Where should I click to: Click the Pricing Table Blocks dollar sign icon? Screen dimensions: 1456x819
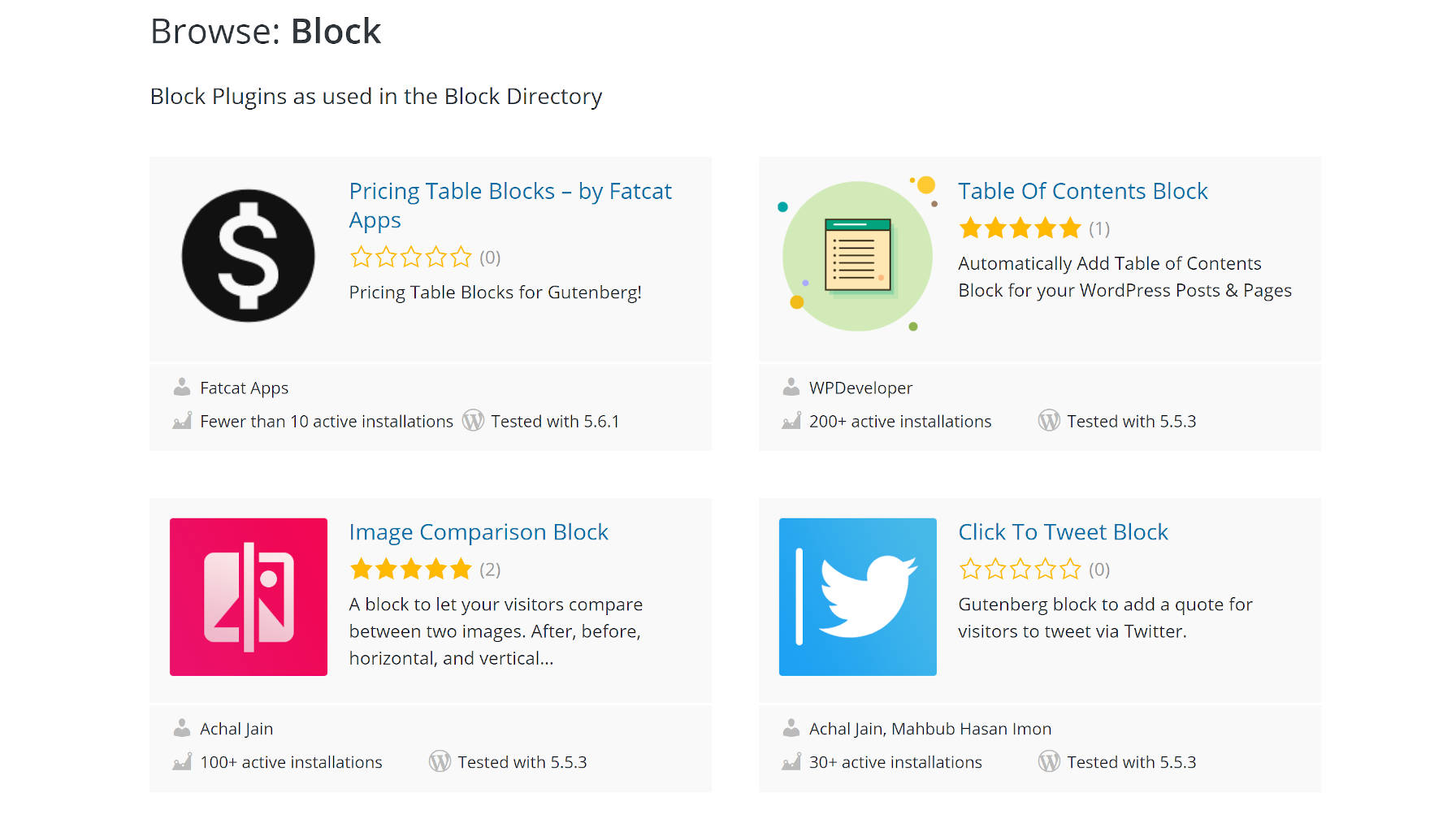[248, 256]
